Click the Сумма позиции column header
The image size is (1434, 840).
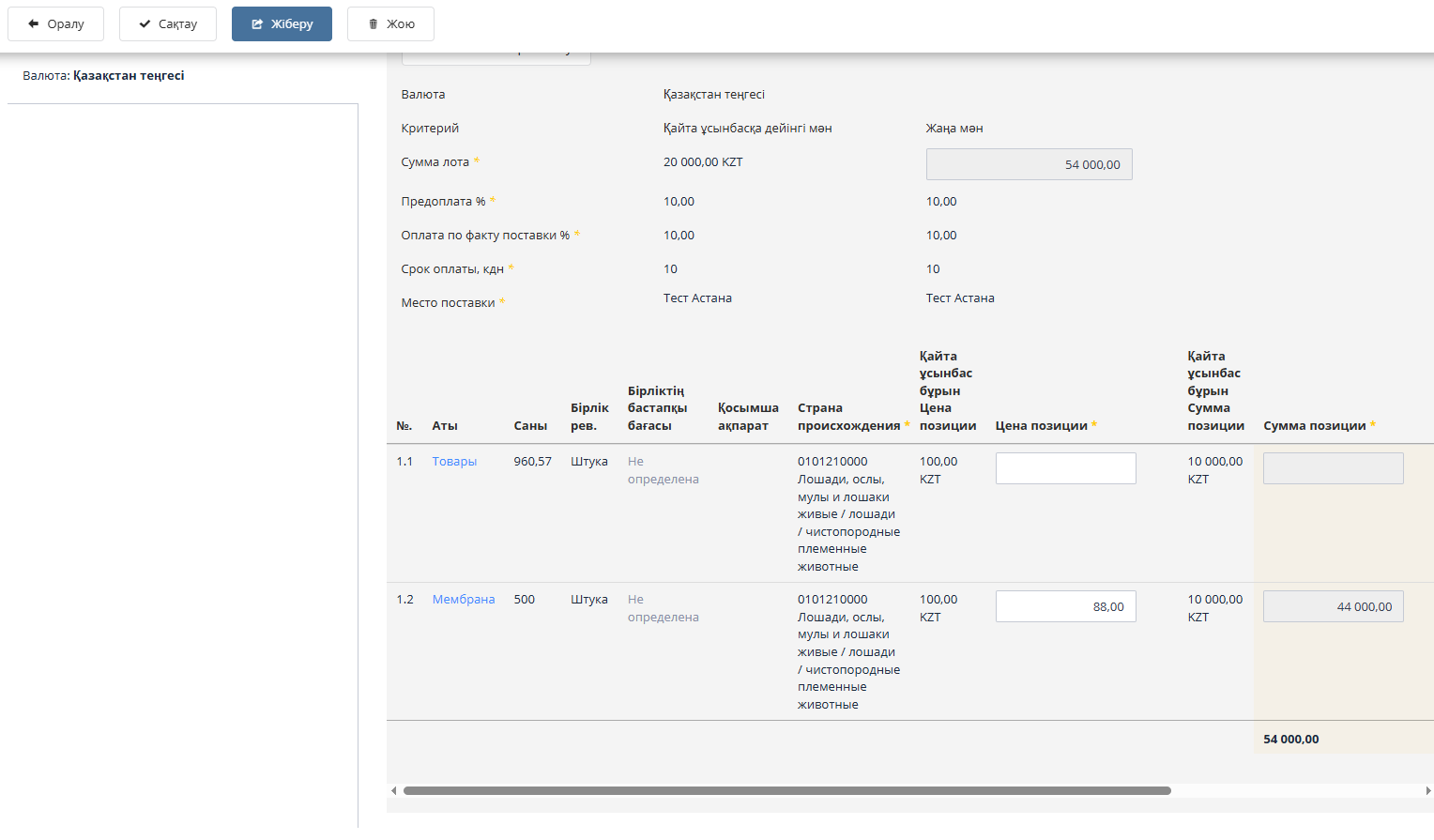coord(1314,426)
